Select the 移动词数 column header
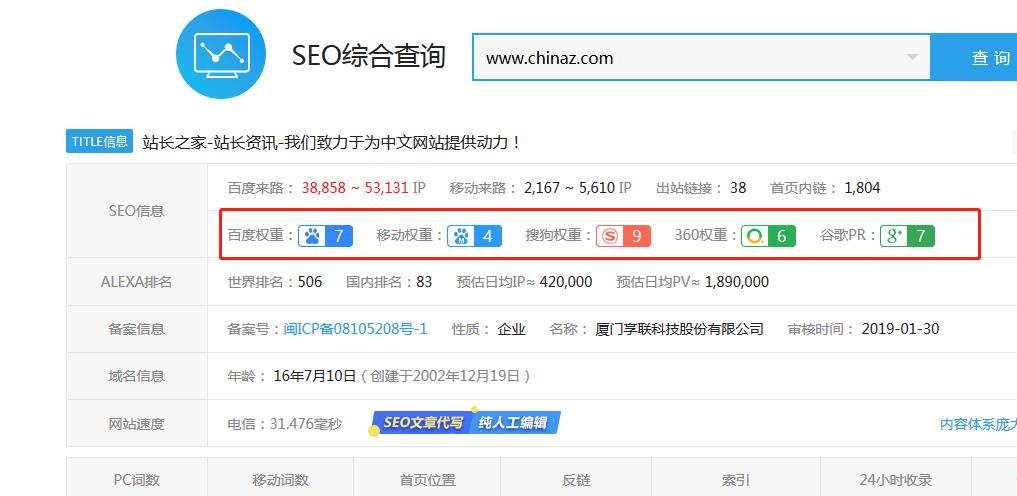The width and height of the screenshot is (1017, 496). pos(280,480)
